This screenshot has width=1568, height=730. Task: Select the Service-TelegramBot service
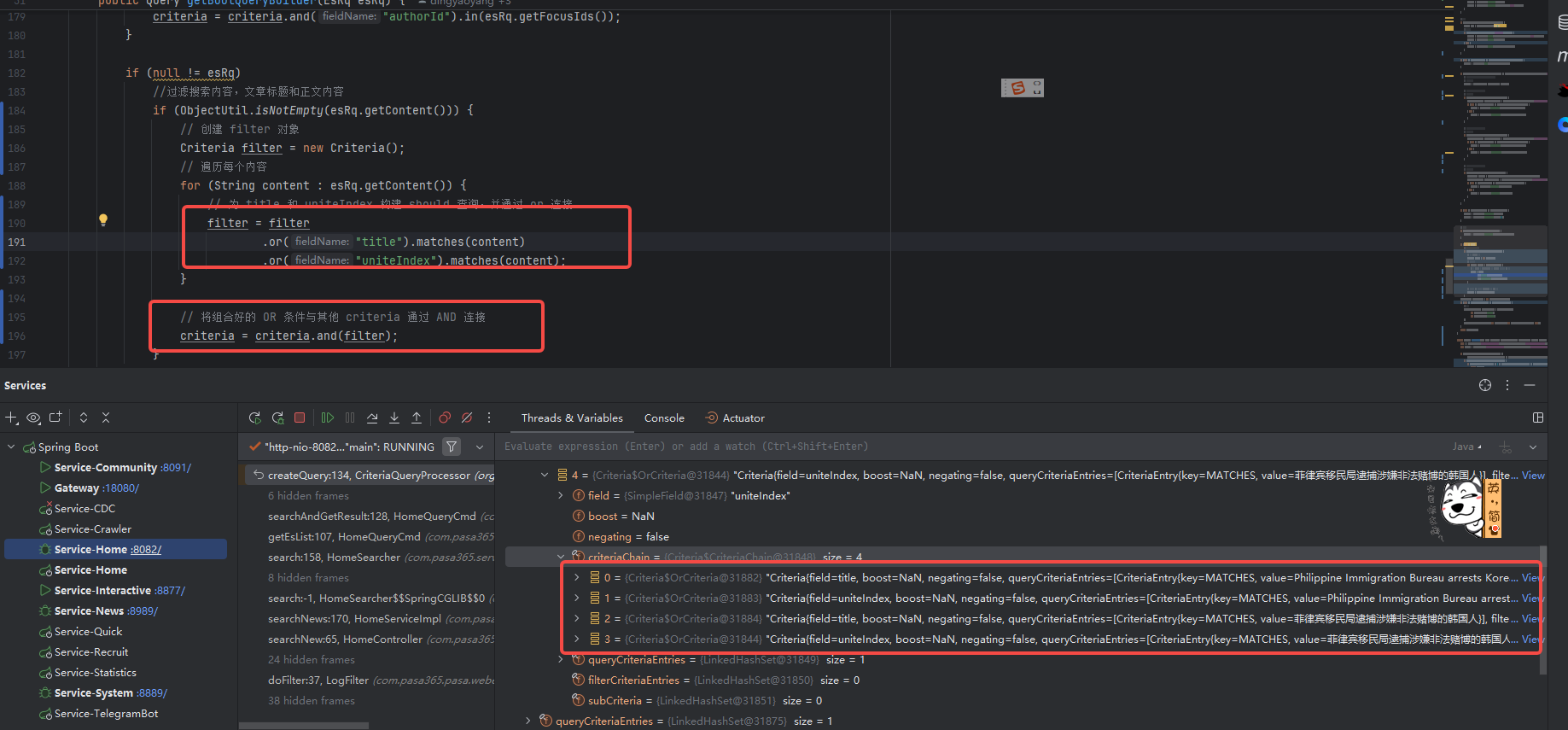(x=107, y=714)
